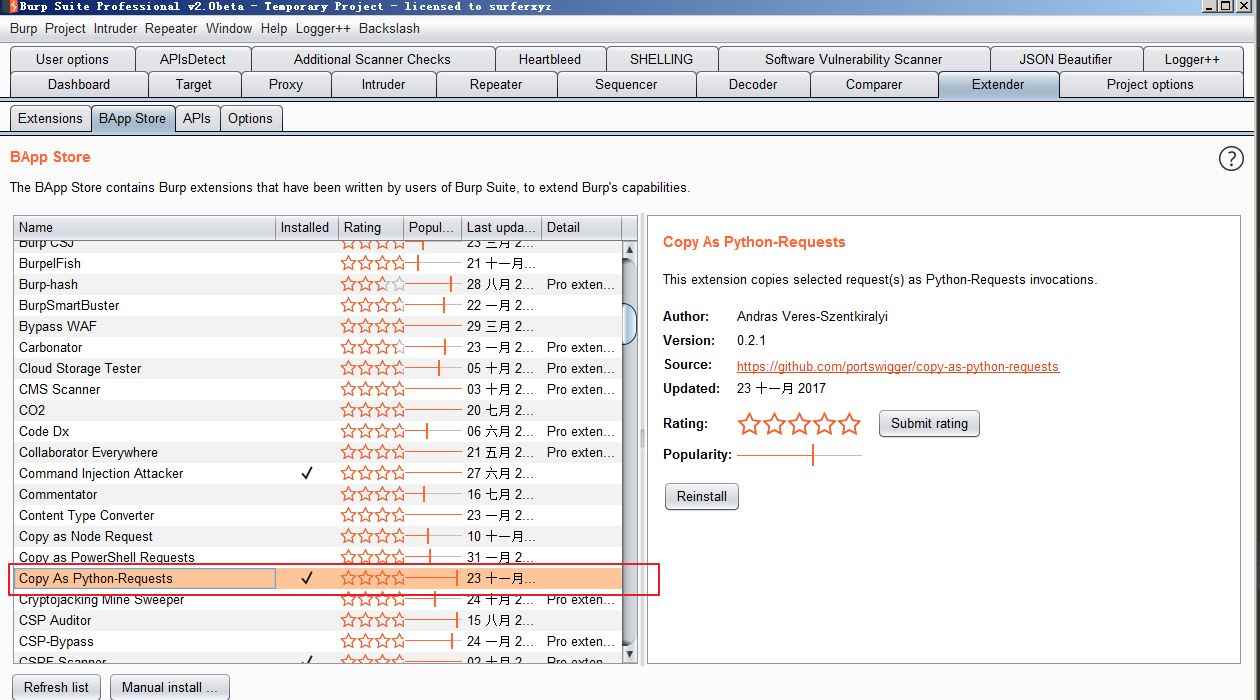Rate fifth star in detail panel

849,424
